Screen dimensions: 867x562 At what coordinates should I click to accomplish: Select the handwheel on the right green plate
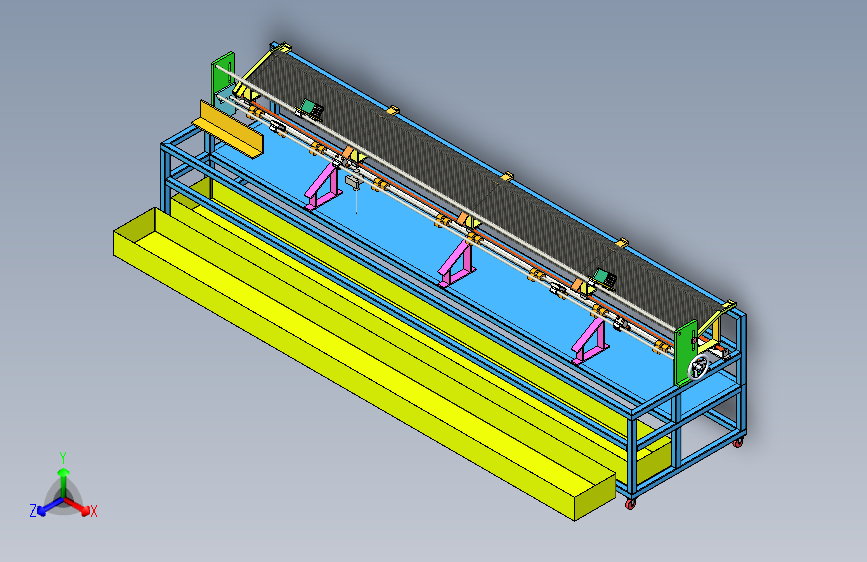(x=698, y=367)
